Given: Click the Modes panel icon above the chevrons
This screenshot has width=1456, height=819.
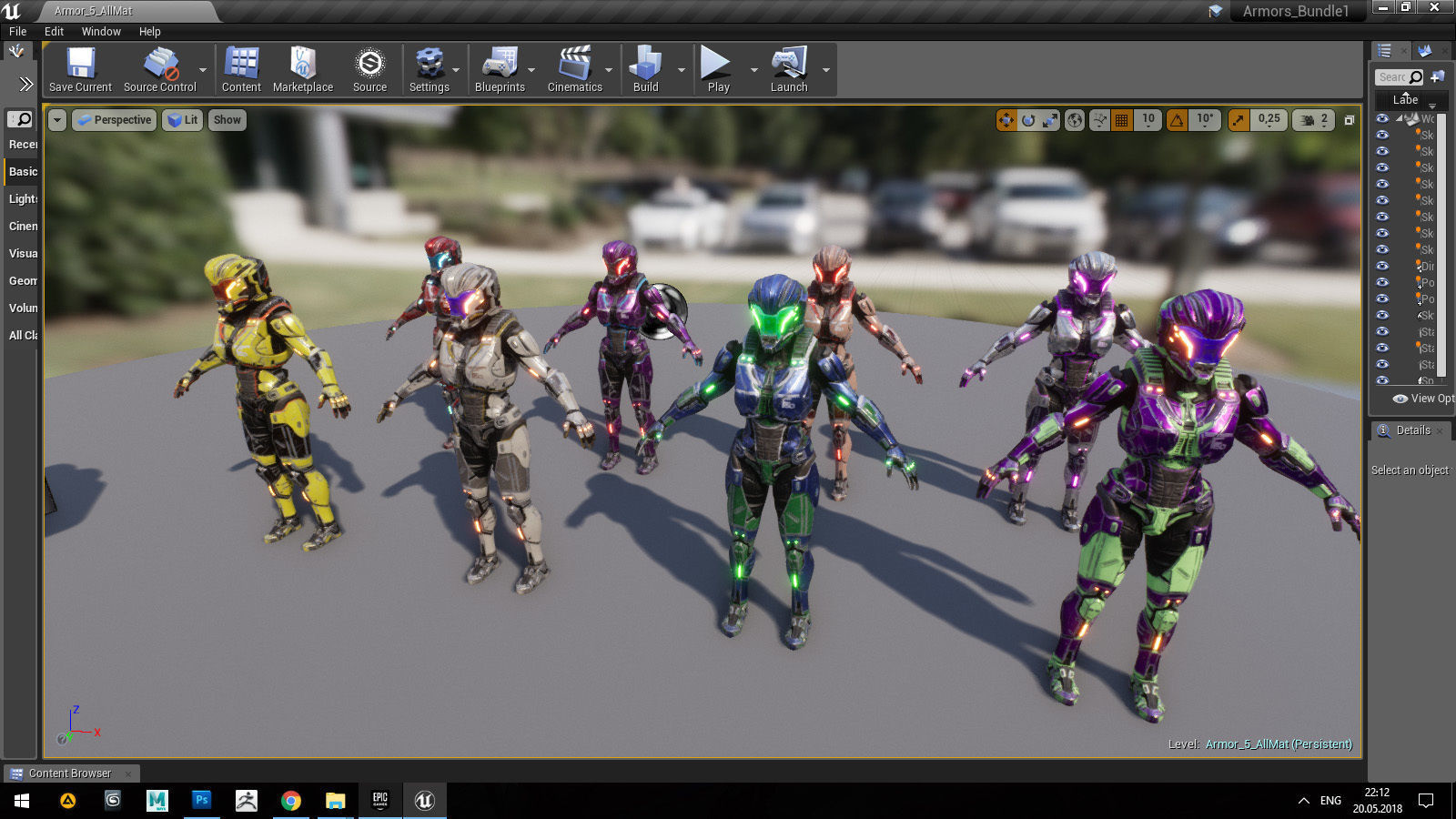Looking at the screenshot, I should click(16, 52).
